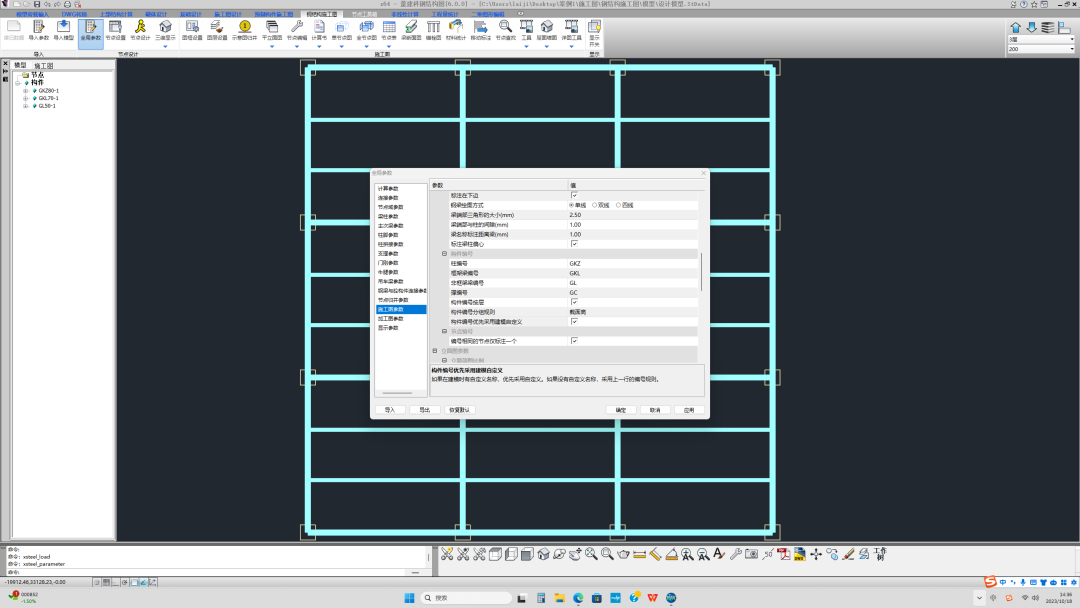Click the down-floor arrow icon at top right
Image resolution: width=1080 pixels, height=608 pixels.
point(1032,28)
